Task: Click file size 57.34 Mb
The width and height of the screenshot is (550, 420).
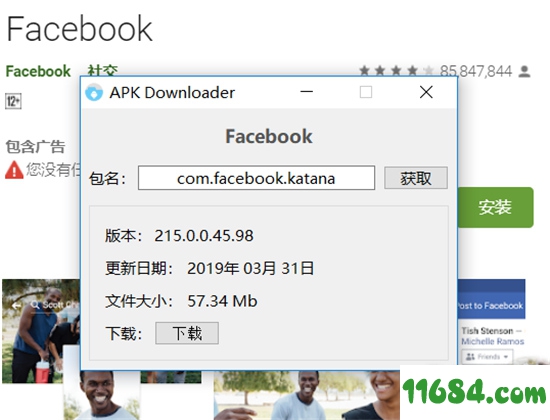Action: click(x=222, y=301)
